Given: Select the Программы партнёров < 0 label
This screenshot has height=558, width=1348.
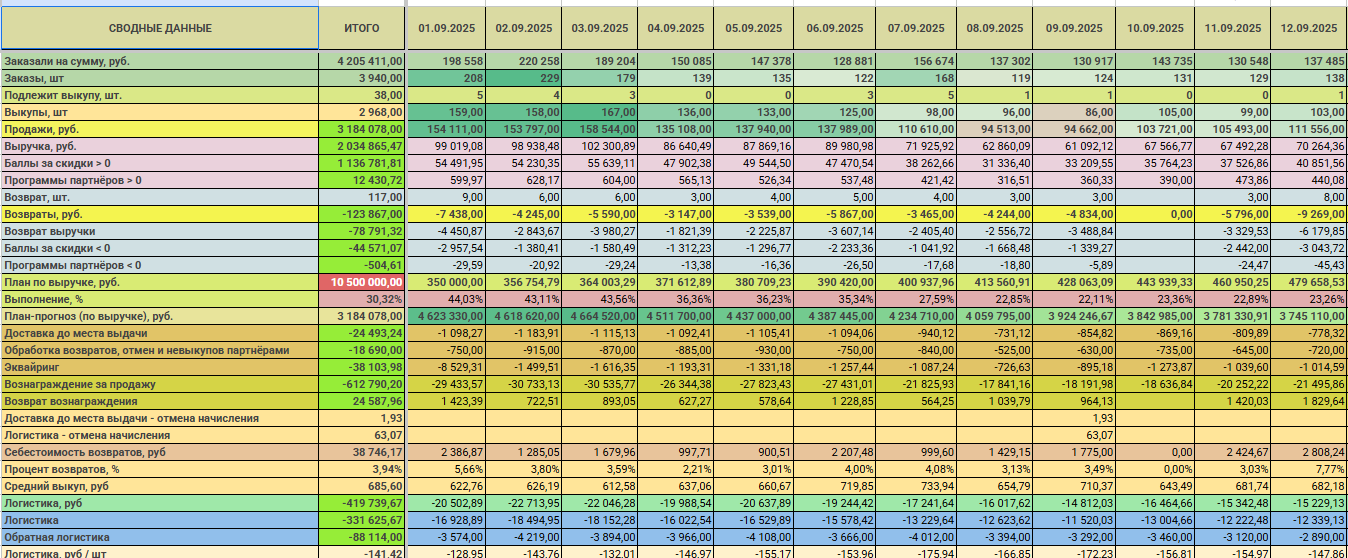Looking at the screenshot, I should coord(160,265).
